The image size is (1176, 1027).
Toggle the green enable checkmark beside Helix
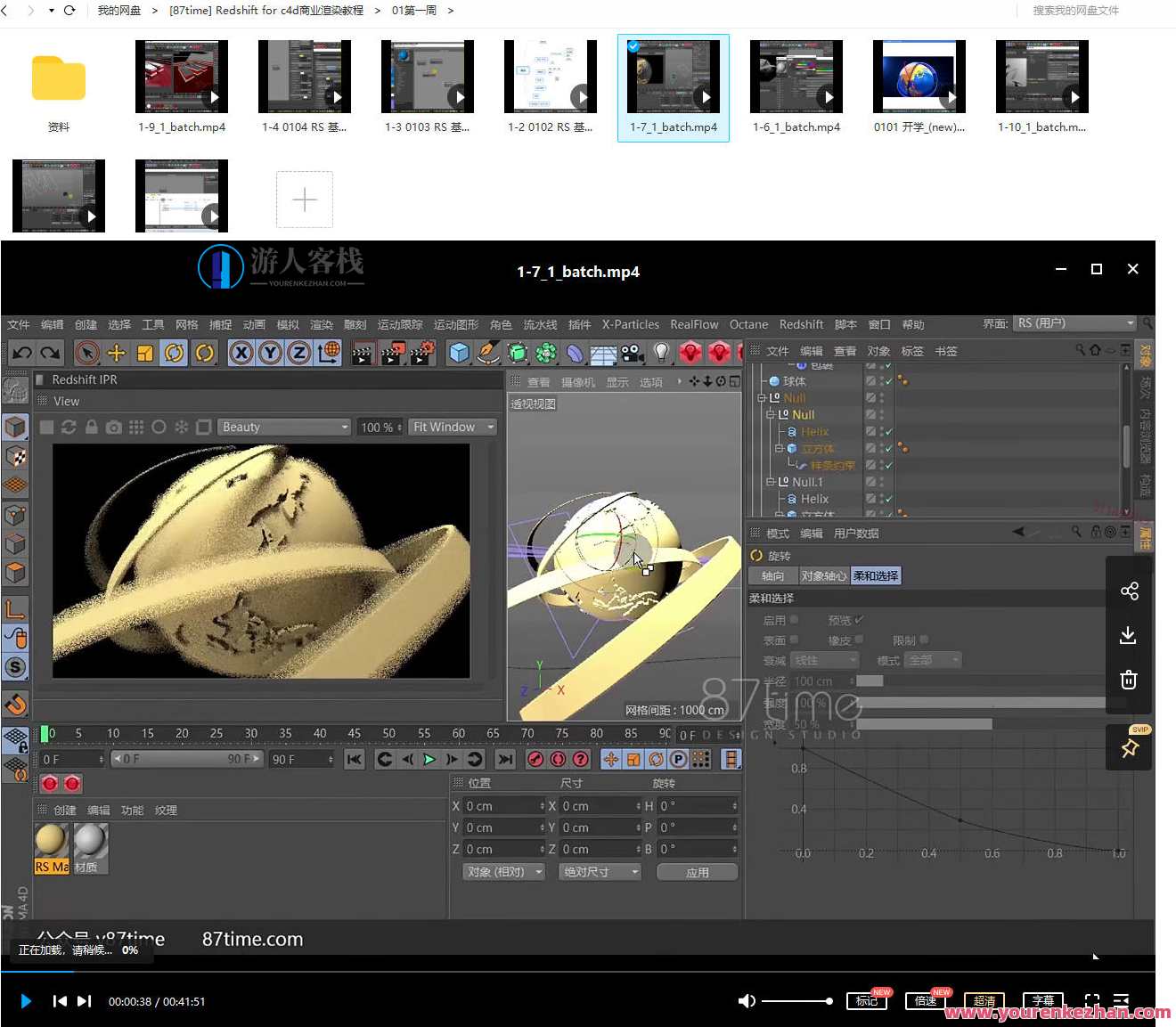889,432
